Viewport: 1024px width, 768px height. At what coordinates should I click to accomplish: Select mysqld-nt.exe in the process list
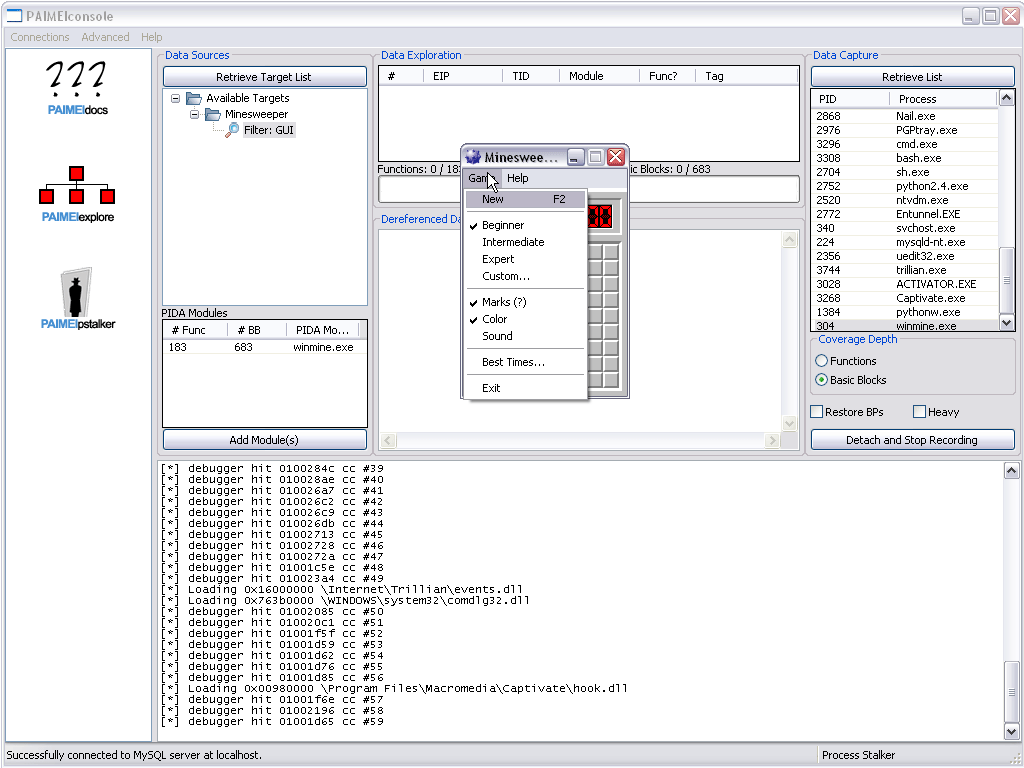pyautogui.click(x=905, y=242)
